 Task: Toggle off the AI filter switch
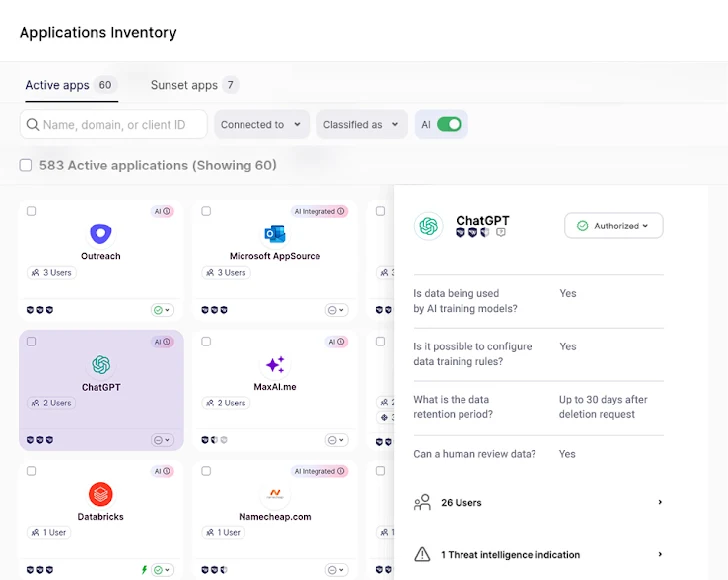click(449, 125)
